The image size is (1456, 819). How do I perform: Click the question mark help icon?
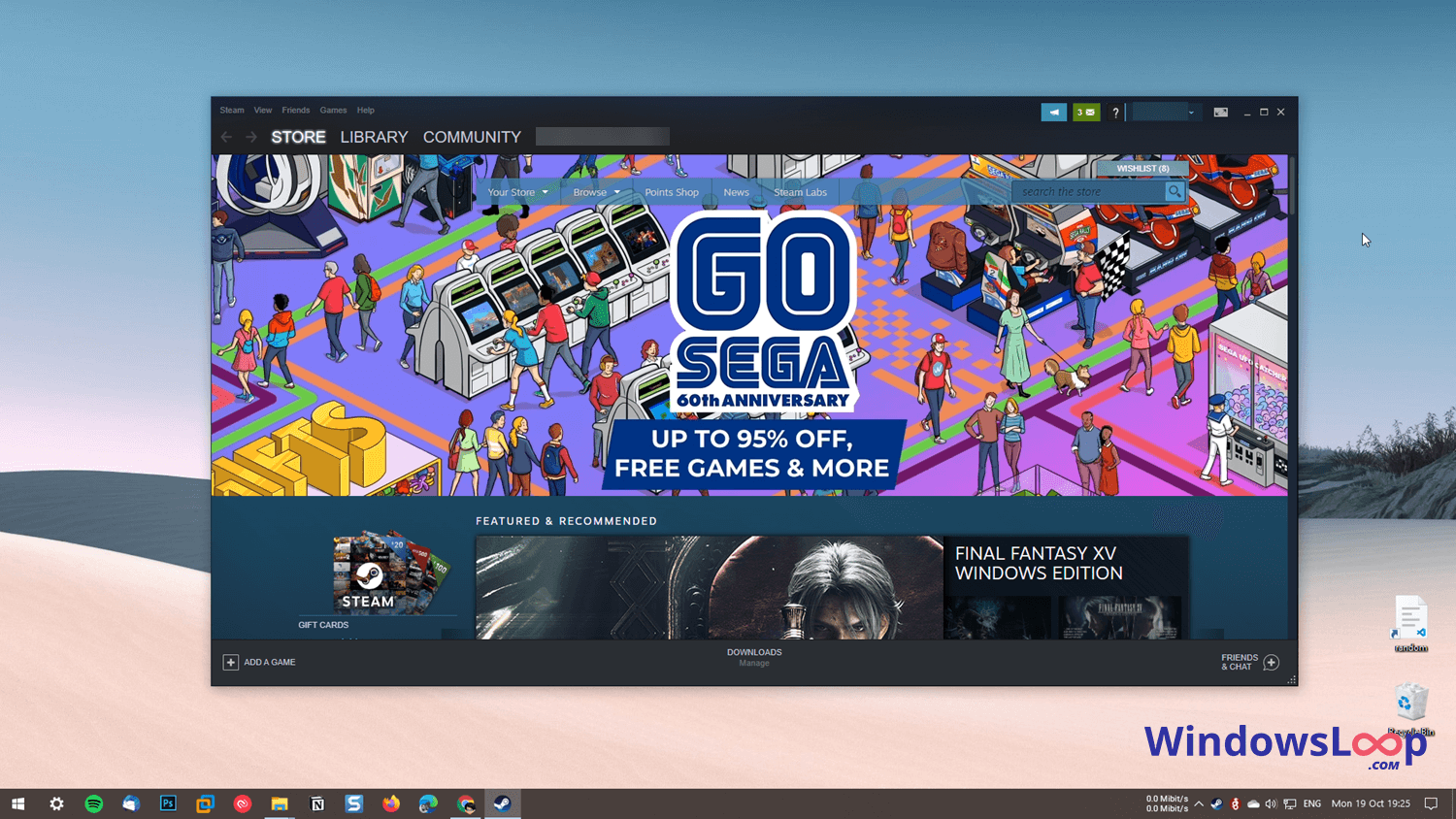(1115, 113)
